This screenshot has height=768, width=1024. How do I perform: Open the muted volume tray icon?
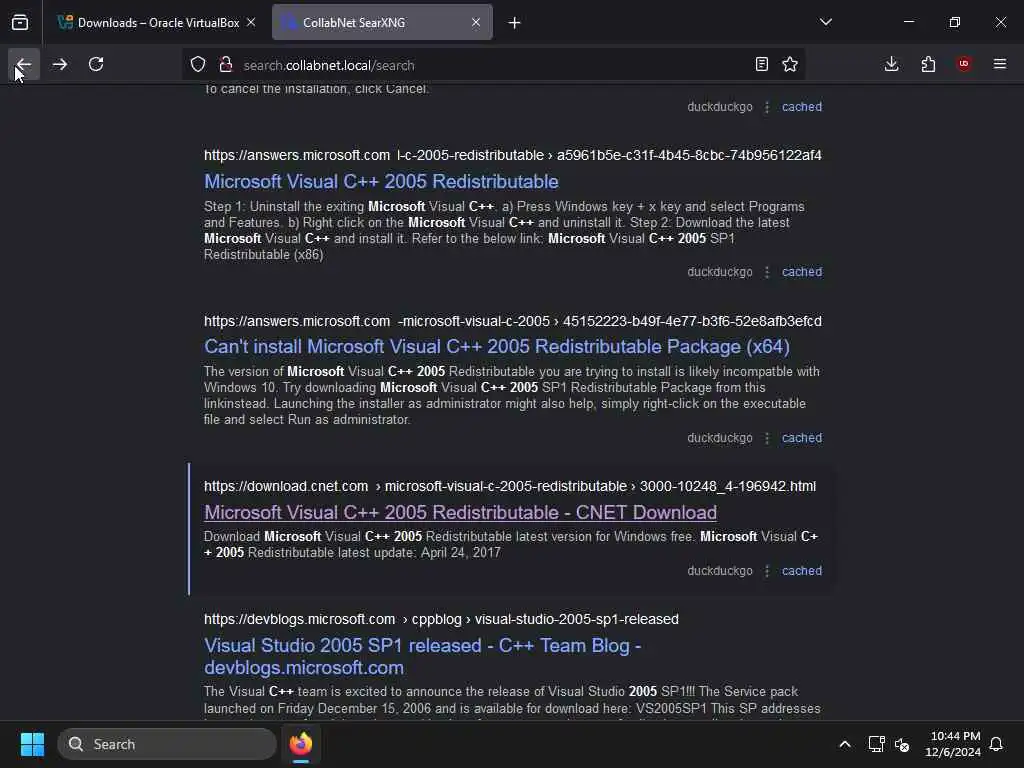(902, 744)
